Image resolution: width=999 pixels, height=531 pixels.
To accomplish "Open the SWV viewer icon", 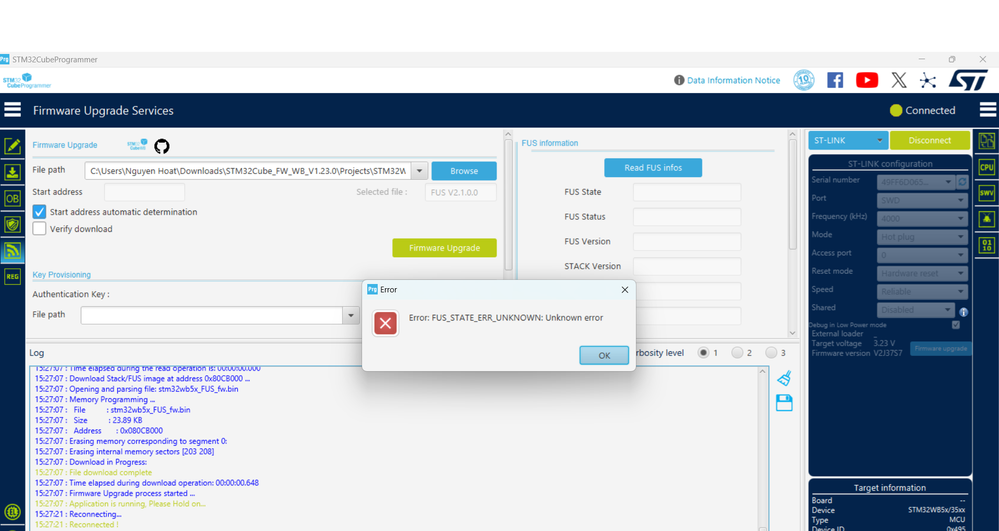I will [986, 193].
